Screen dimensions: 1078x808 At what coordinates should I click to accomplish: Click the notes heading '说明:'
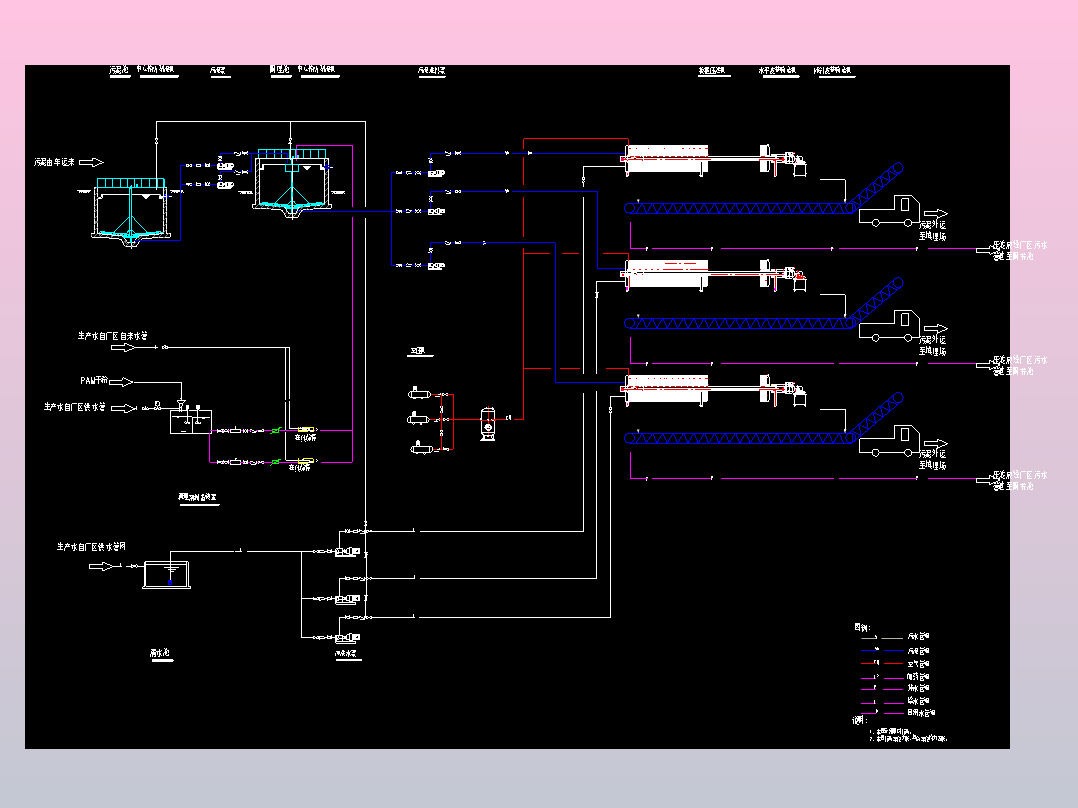coord(859,720)
